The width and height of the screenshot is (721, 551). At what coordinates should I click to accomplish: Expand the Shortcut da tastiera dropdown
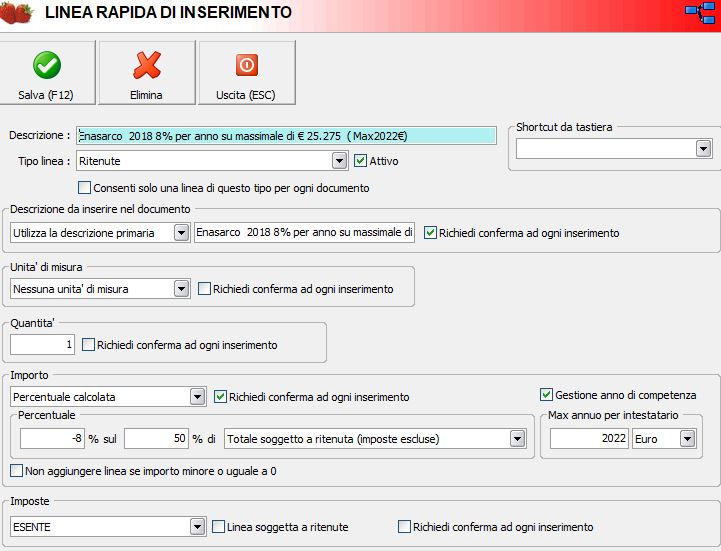(x=702, y=148)
